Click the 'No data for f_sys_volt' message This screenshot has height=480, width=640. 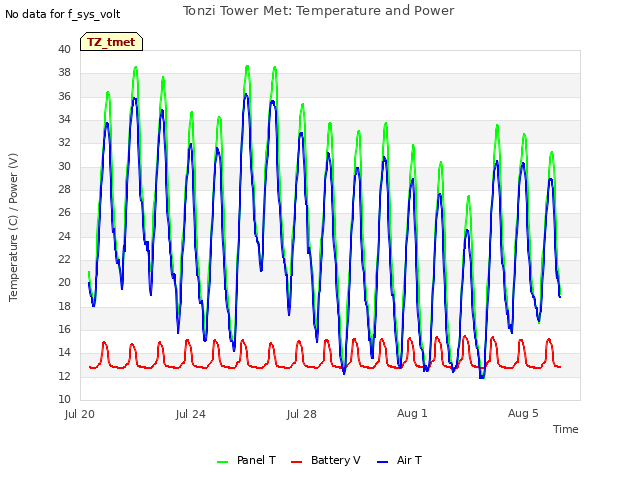click(62, 14)
